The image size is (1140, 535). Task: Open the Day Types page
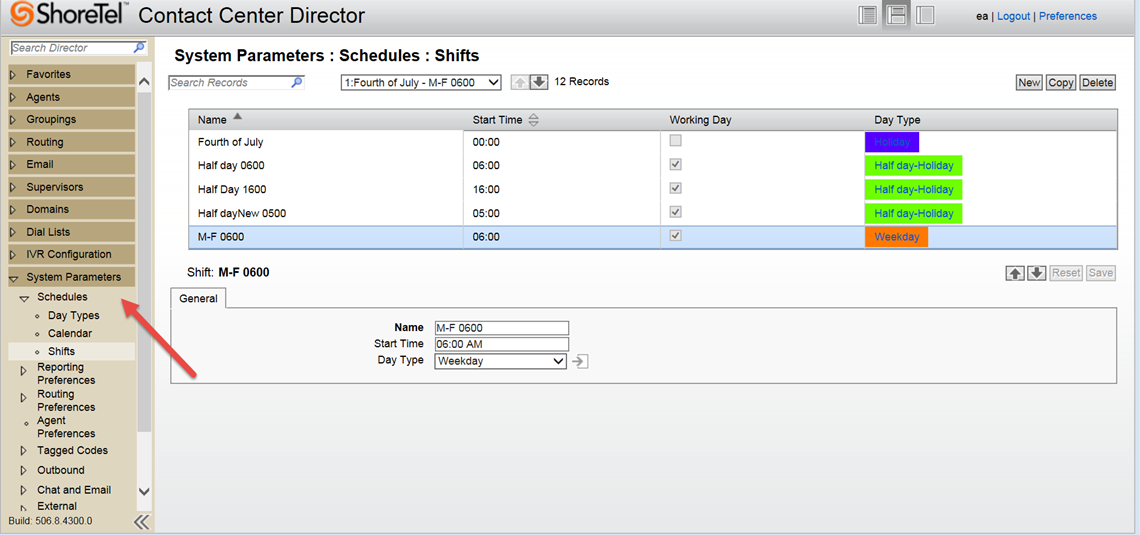pos(73,315)
